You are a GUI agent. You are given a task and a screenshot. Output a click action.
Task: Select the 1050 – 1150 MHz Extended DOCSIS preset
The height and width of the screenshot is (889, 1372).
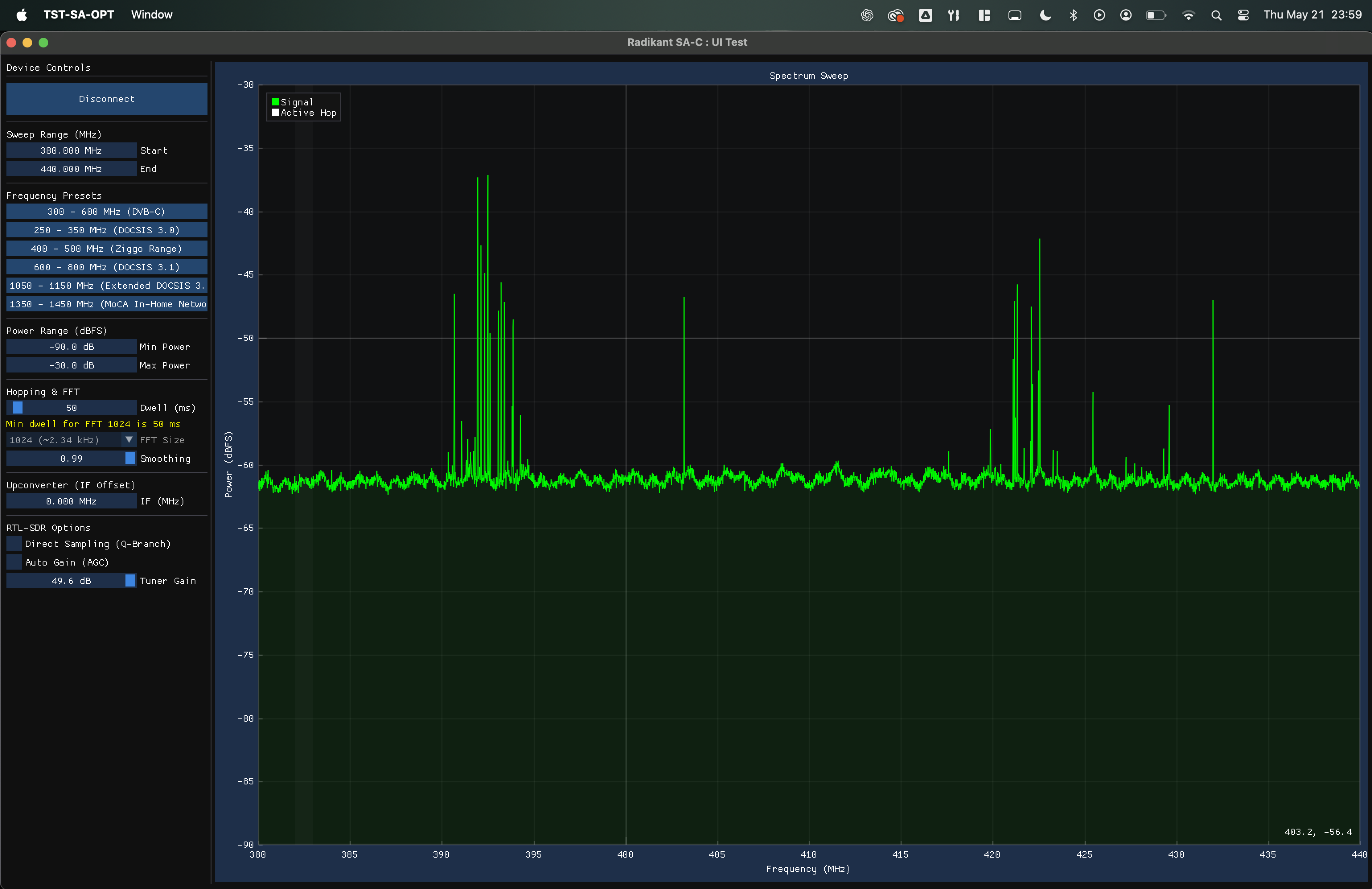107,285
